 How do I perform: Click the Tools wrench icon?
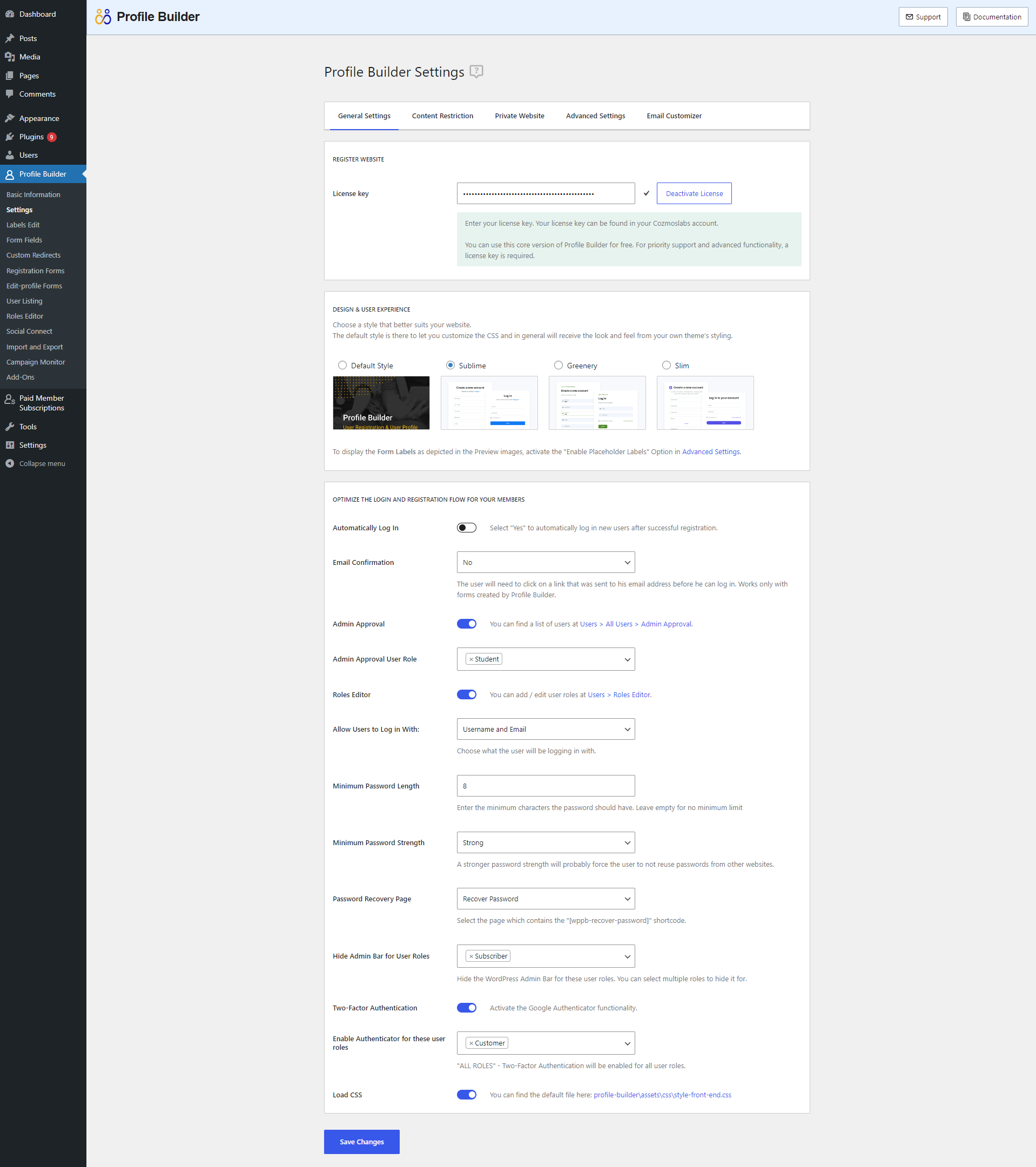(10, 427)
